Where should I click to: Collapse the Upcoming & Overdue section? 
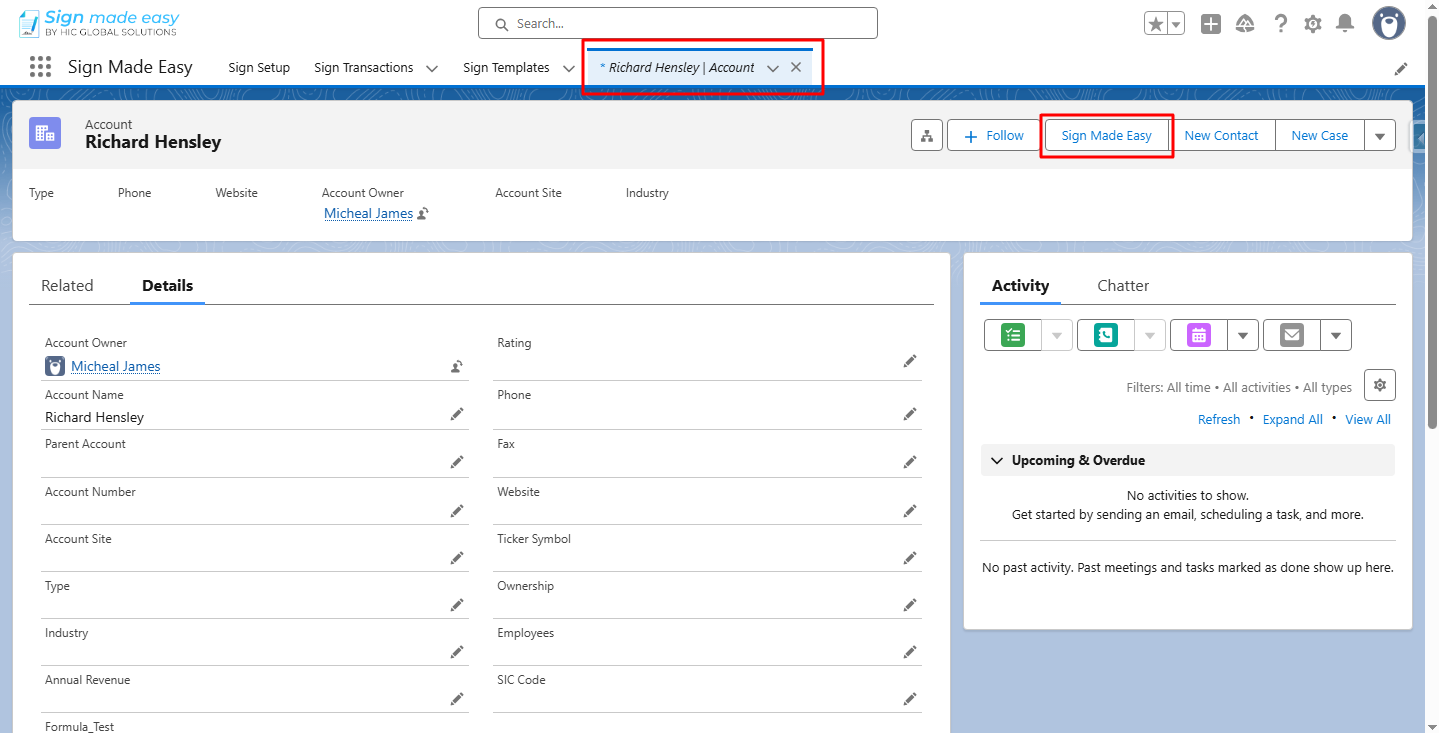click(996, 460)
